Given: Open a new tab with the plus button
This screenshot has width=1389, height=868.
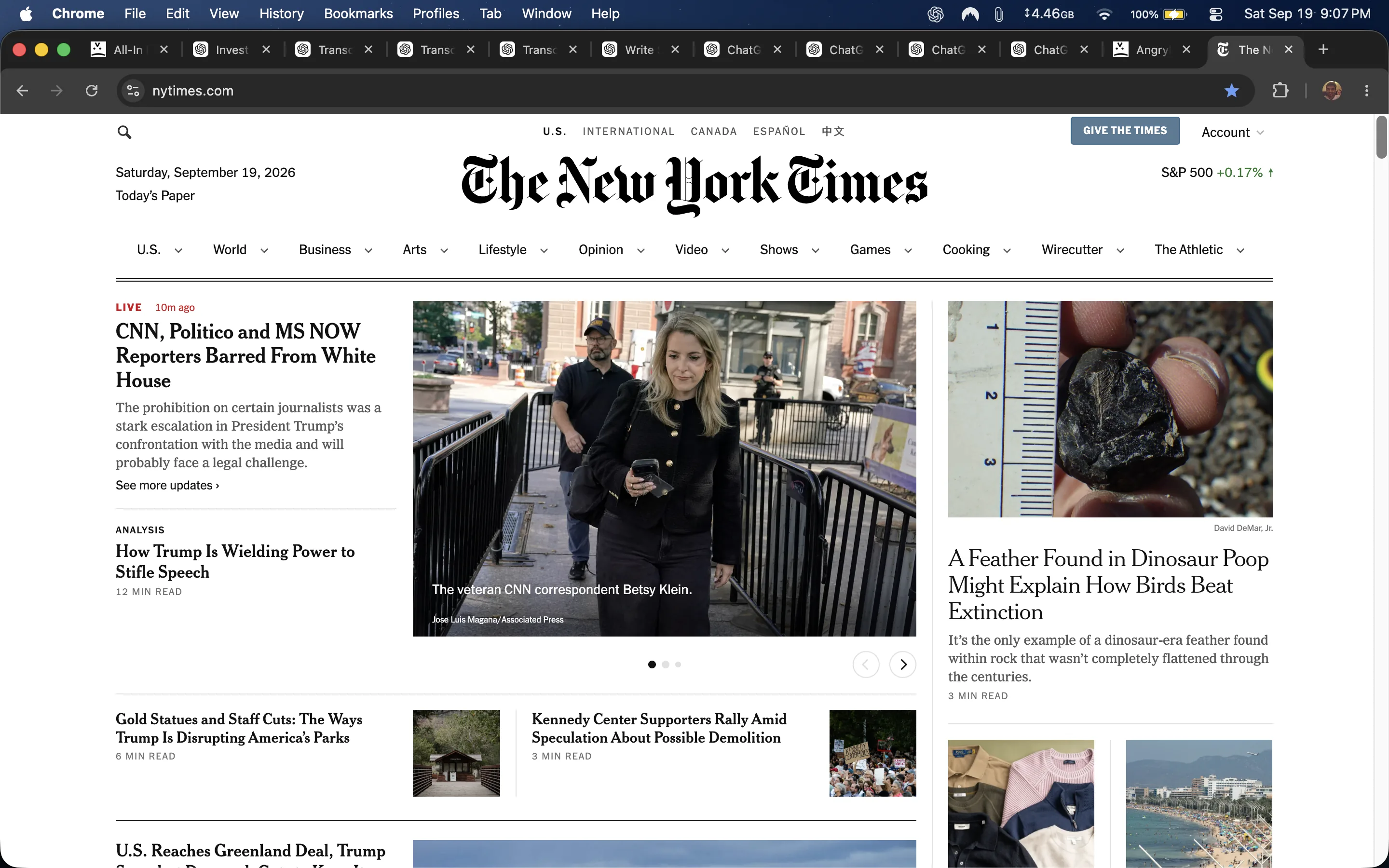Looking at the screenshot, I should coord(1323,49).
